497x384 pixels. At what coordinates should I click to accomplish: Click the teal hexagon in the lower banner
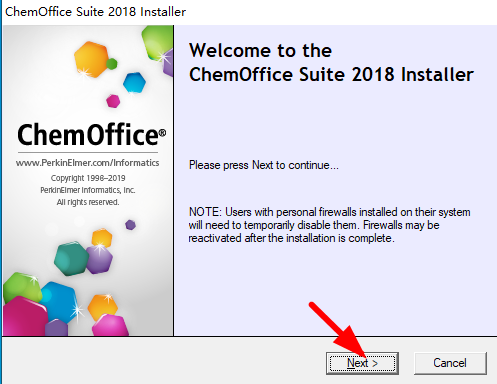point(71,258)
